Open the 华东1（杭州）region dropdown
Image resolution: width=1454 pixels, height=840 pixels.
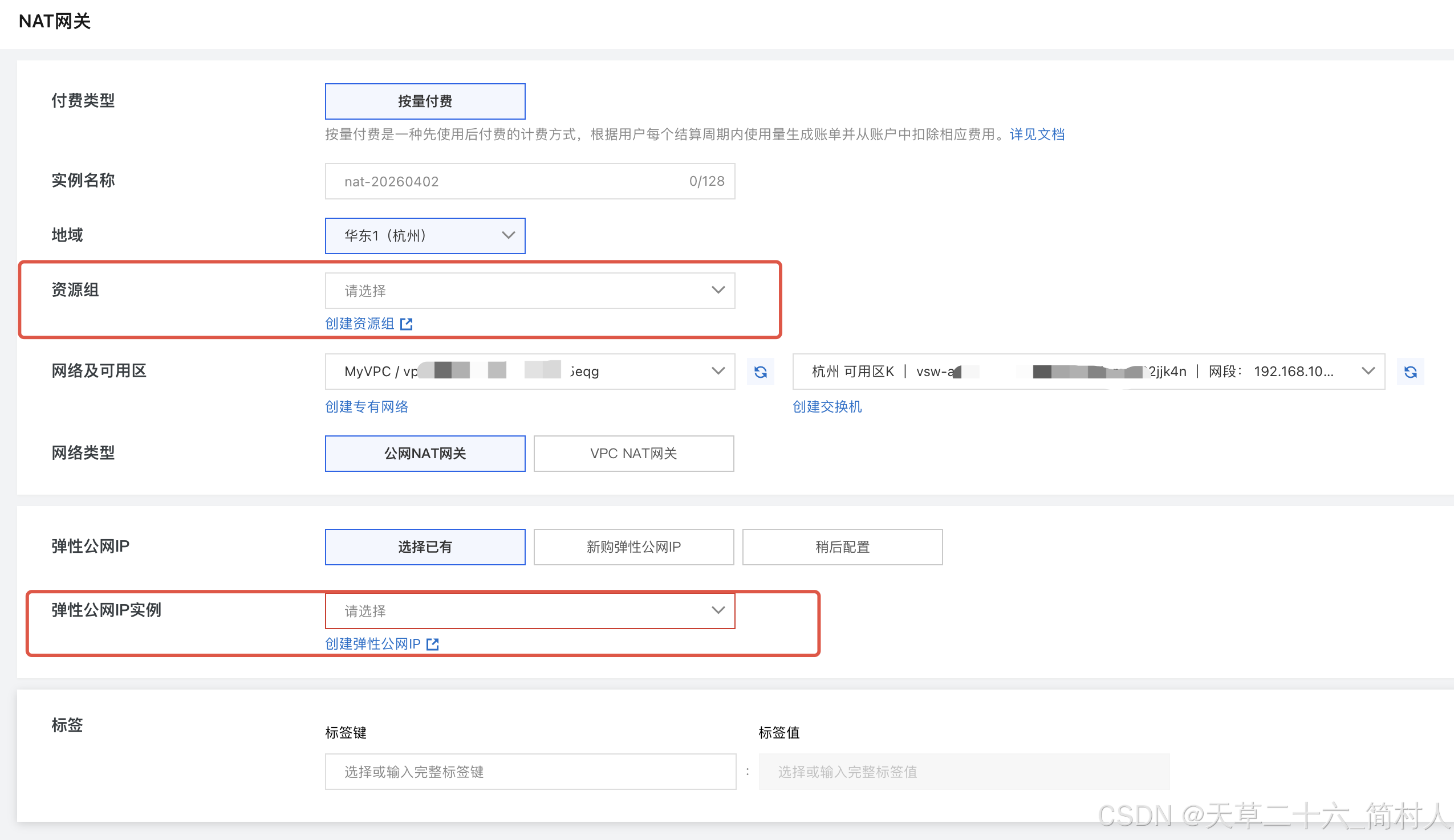(x=425, y=236)
